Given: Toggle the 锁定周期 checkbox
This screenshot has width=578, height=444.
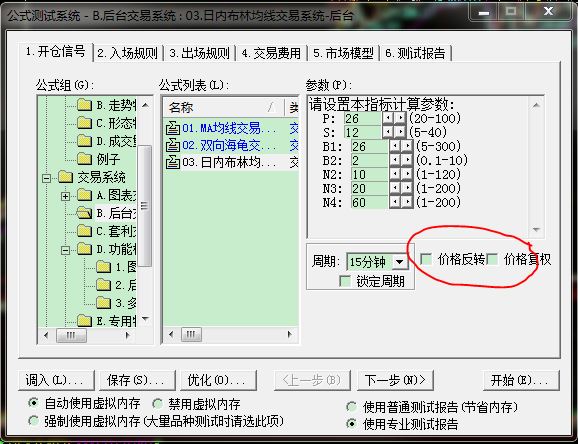Looking at the screenshot, I should coord(345,281).
